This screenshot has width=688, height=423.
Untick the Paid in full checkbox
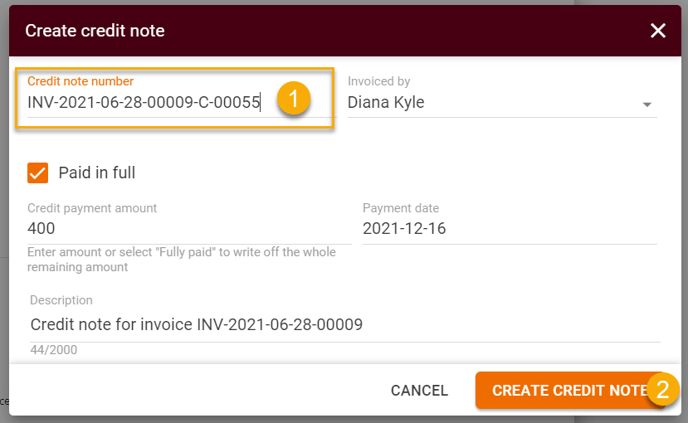coord(38,173)
